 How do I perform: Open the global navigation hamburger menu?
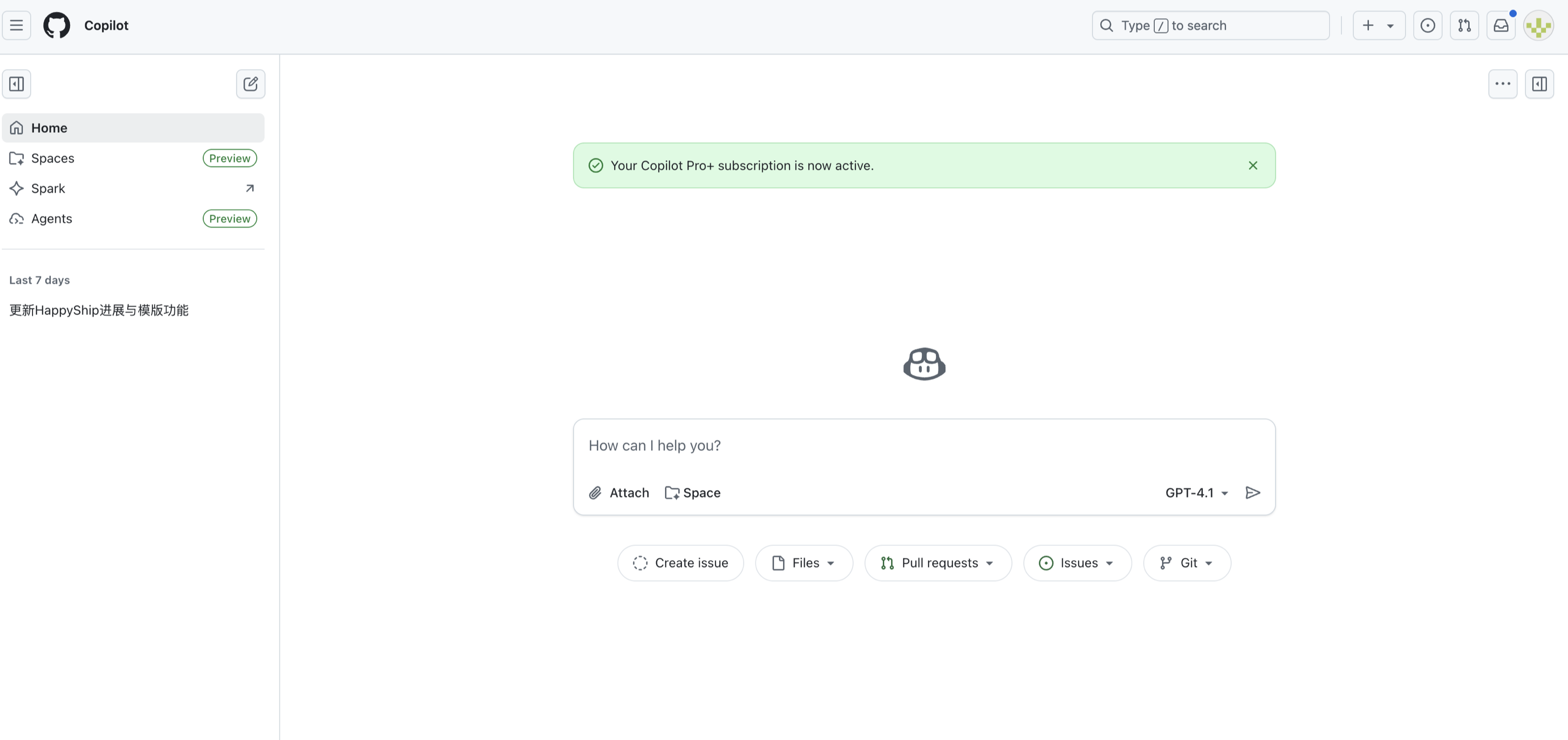16,26
